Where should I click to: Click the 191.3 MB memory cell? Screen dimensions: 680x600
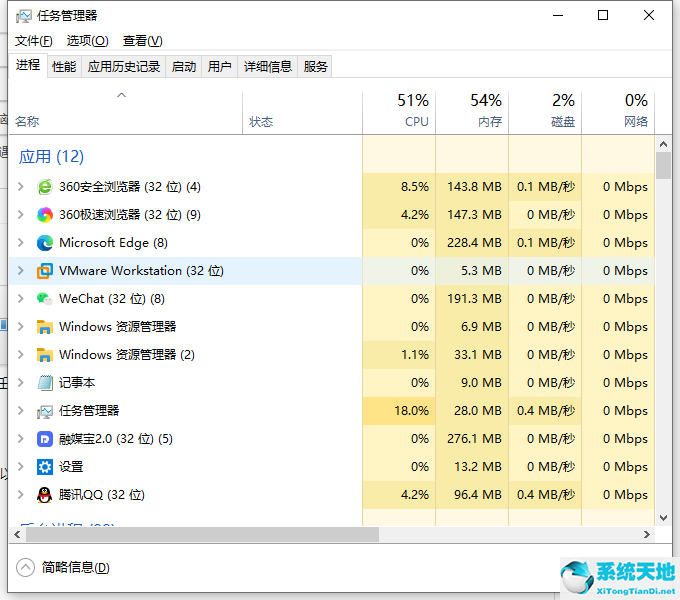pyautogui.click(x=472, y=299)
